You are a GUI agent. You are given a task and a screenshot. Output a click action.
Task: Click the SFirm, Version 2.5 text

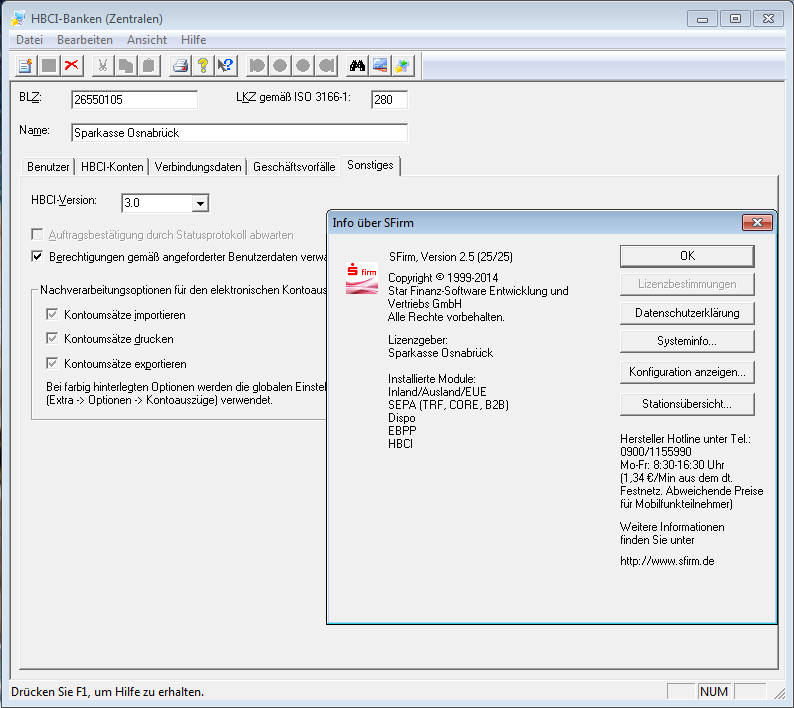[451, 257]
